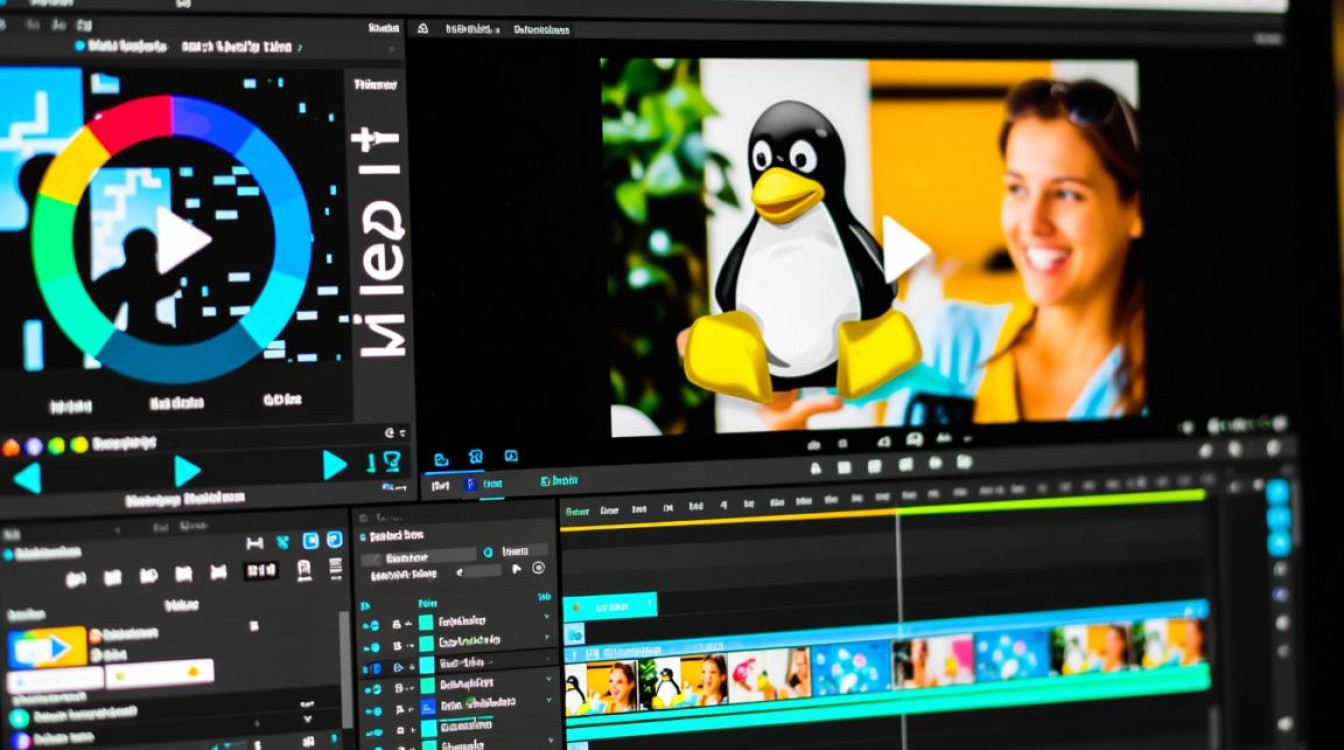Click the camera icon in the lower-left panel toolbar
The width and height of the screenshot is (1344, 750).
(307, 571)
